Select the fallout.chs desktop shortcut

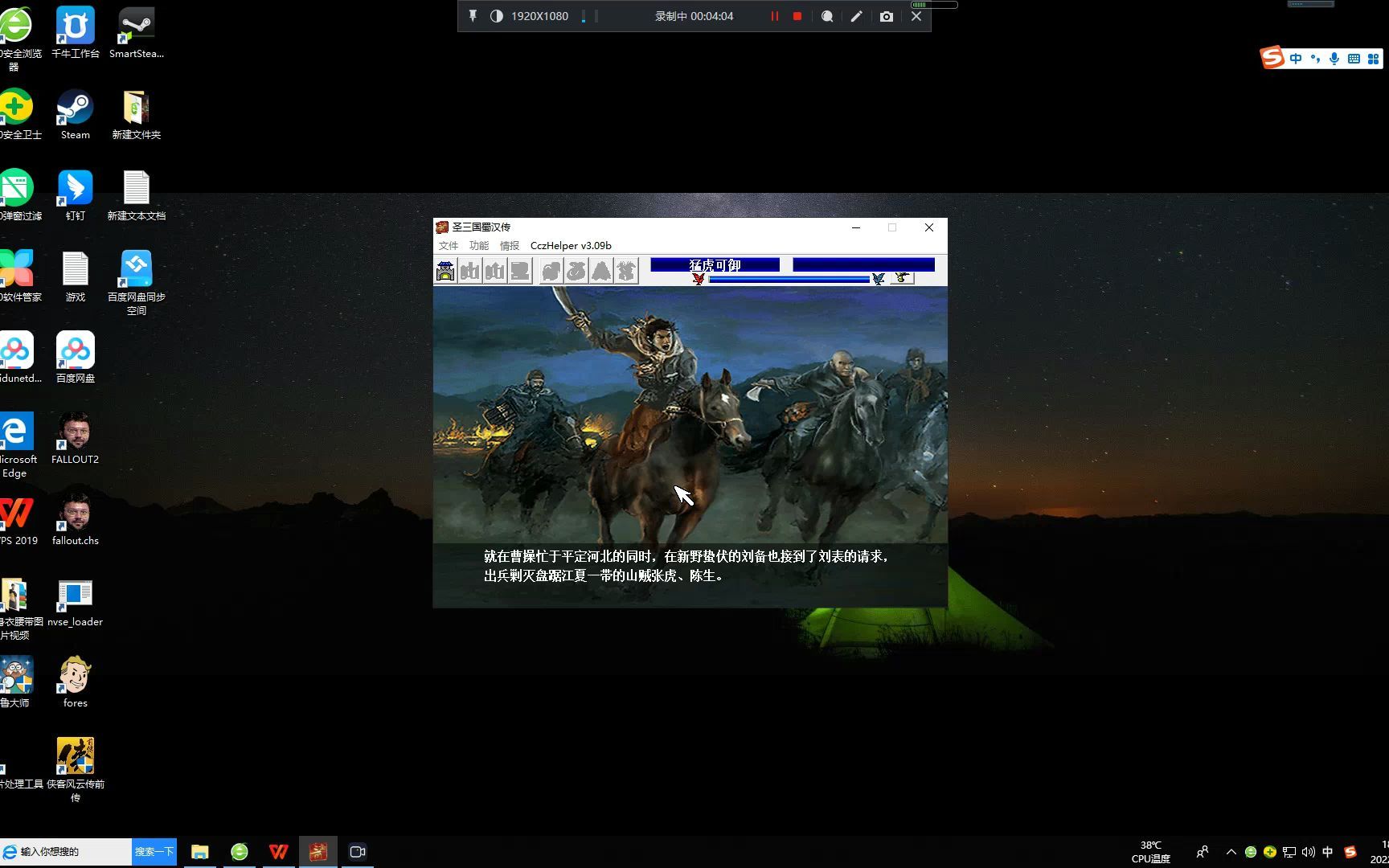tap(76, 520)
